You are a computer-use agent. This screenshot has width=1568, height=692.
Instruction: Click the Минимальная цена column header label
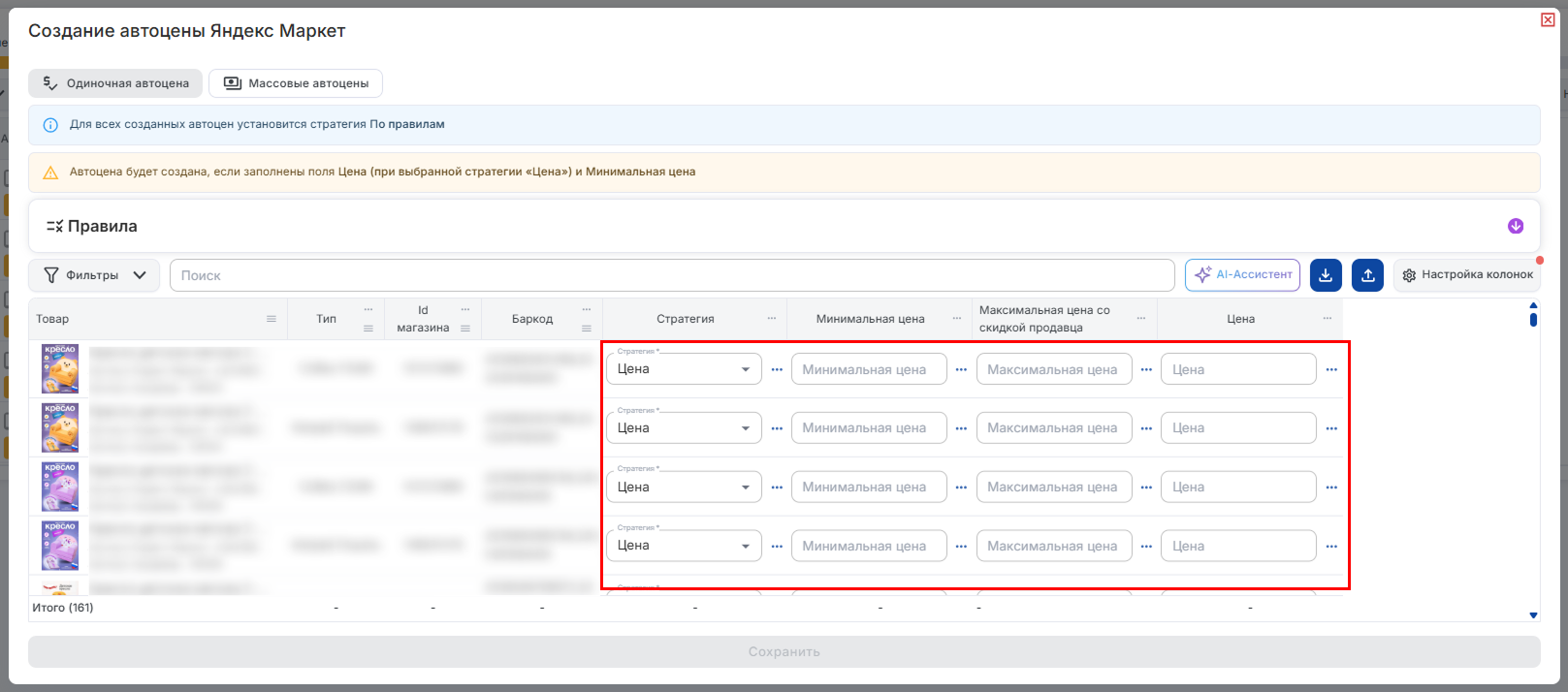tap(871, 319)
